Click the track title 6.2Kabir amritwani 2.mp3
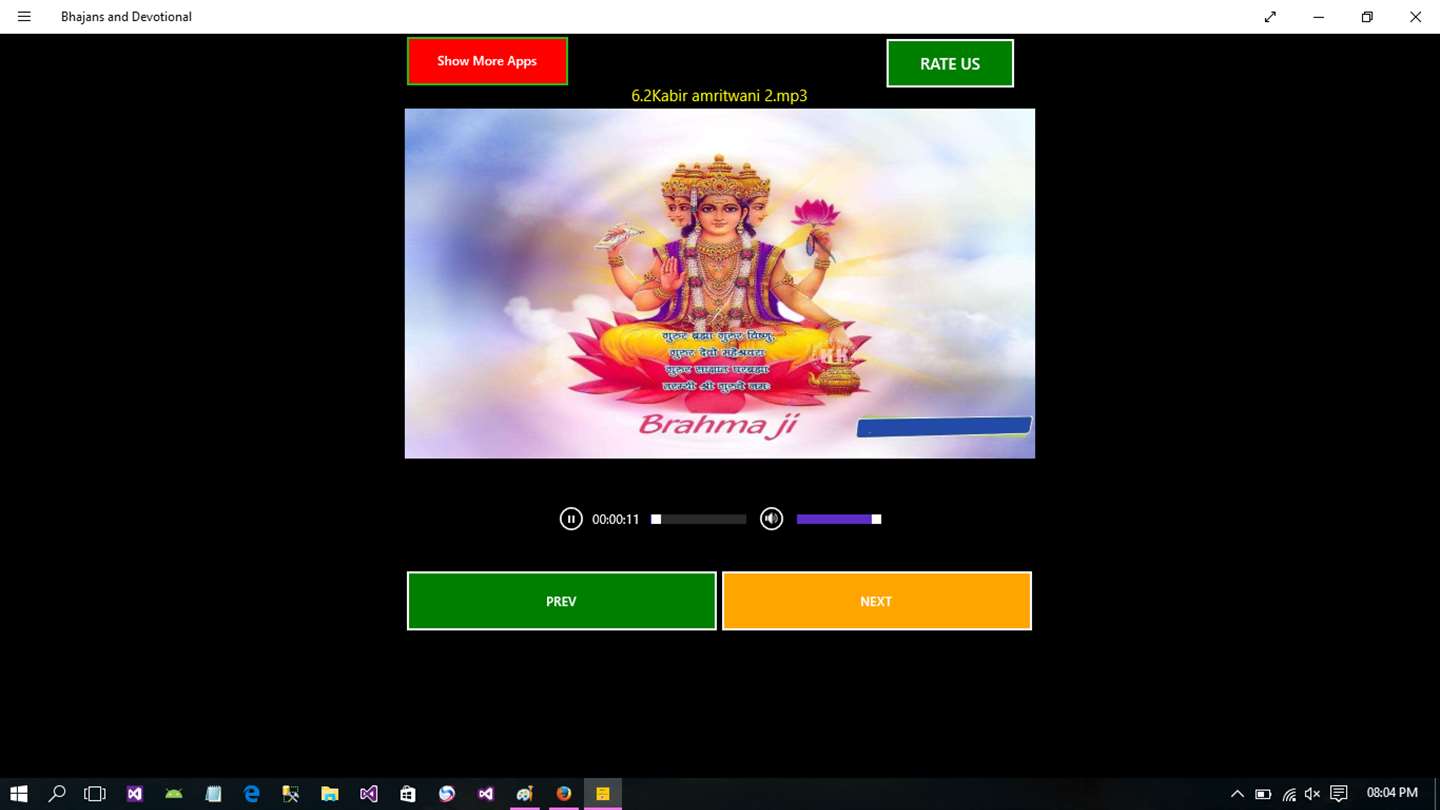The width and height of the screenshot is (1440, 810). pyautogui.click(x=719, y=96)
